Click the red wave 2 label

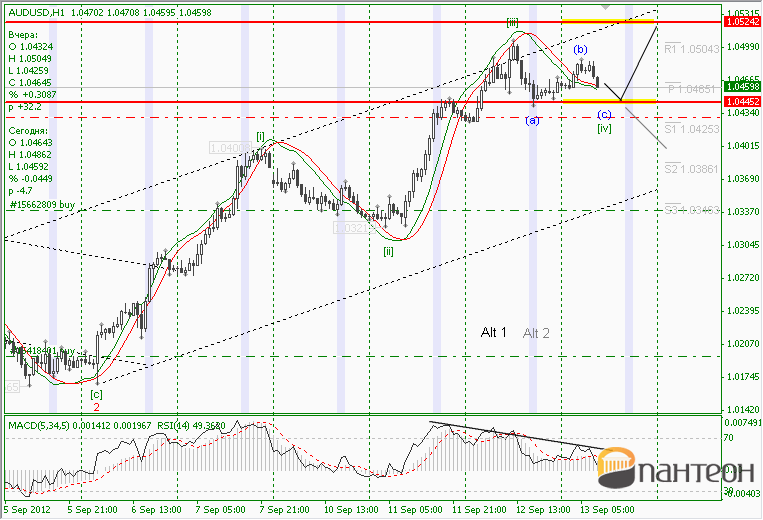[x=96, y=407]
